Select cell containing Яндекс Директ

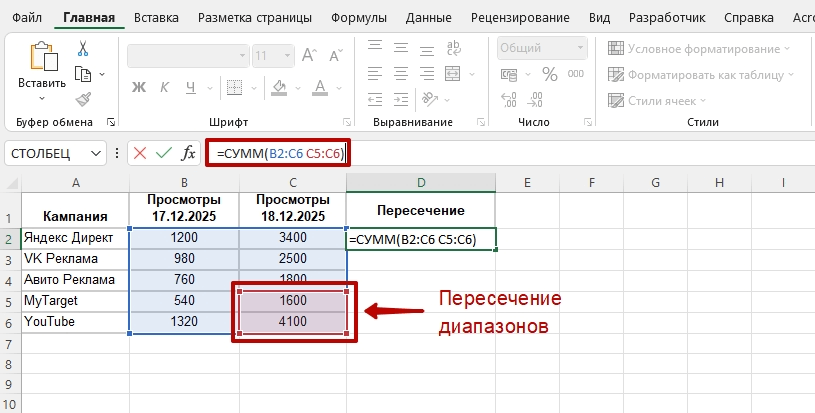point(75,238)
